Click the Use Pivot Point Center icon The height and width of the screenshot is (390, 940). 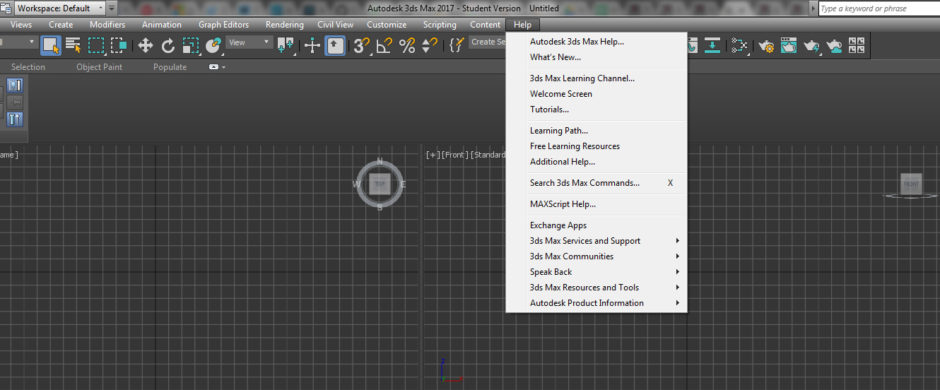[x=285, y=46]
